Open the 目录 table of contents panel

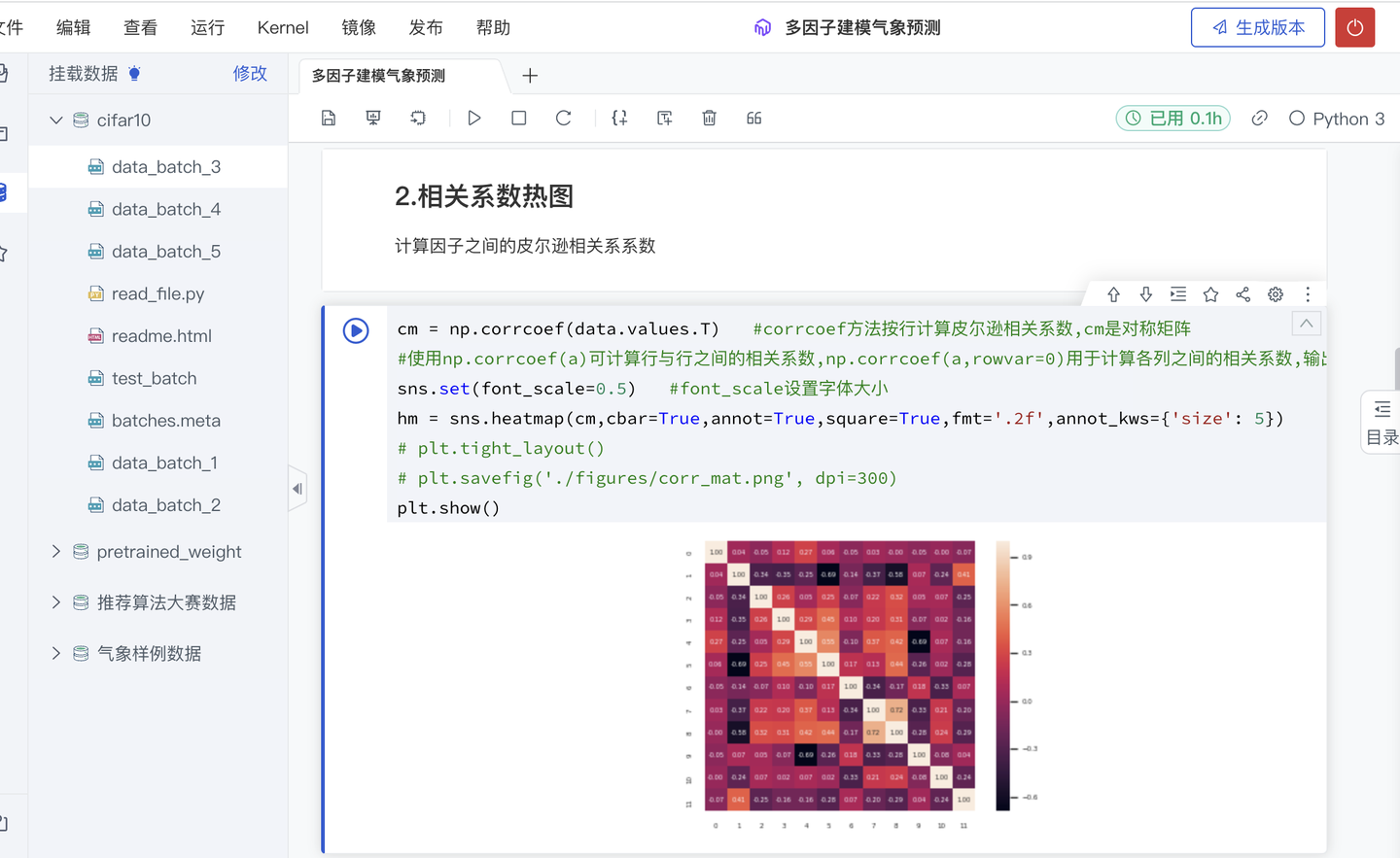[1382, 423]
